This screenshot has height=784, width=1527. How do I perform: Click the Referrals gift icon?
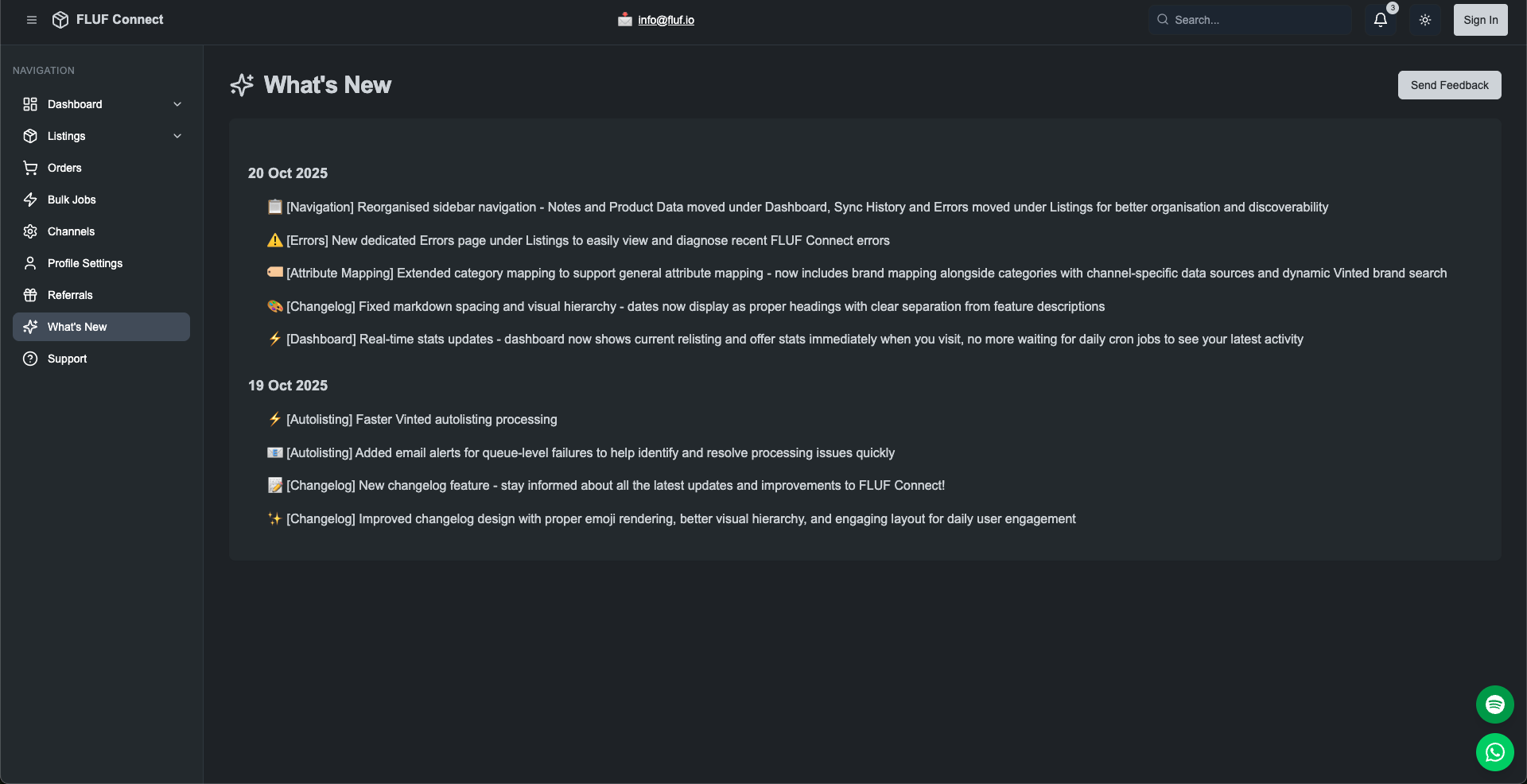(30, 295)
